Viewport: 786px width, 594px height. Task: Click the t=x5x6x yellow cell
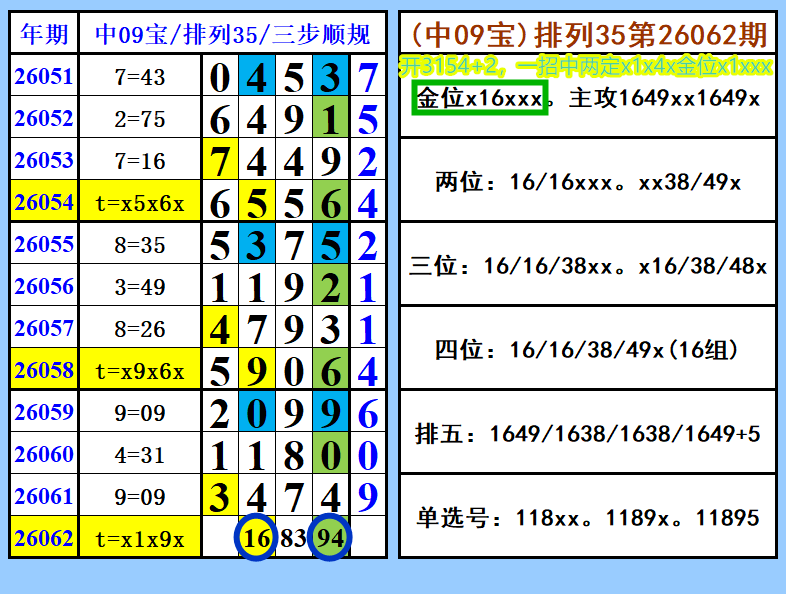click(x=140, y=202)
